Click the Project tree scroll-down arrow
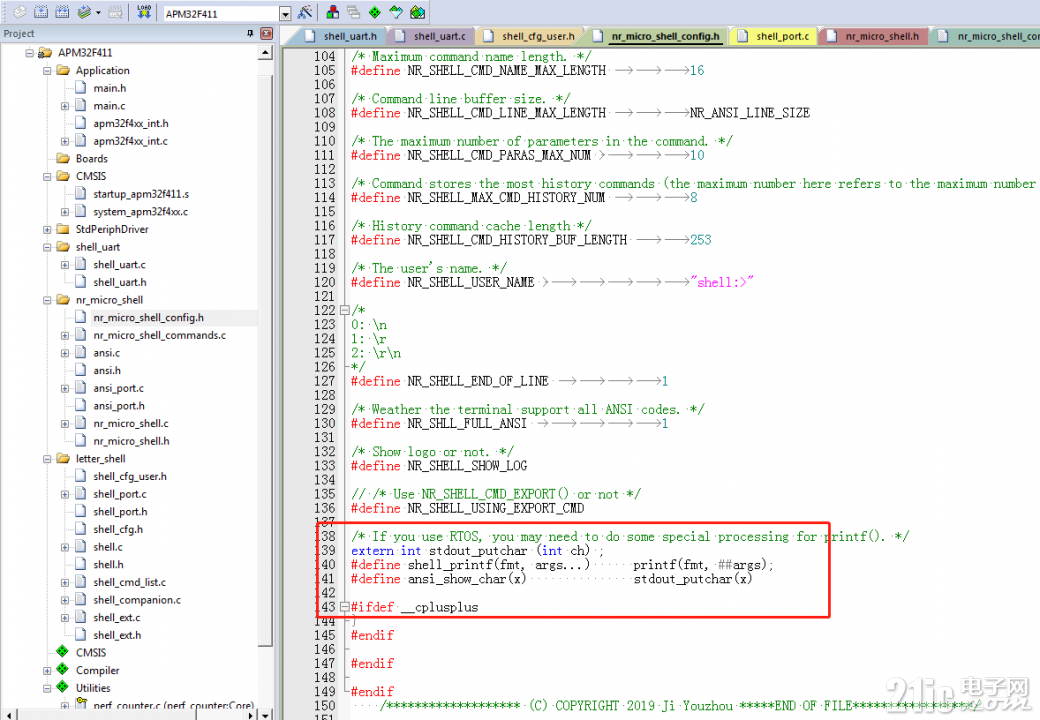The image size is (1040, 720). (265, 715)
